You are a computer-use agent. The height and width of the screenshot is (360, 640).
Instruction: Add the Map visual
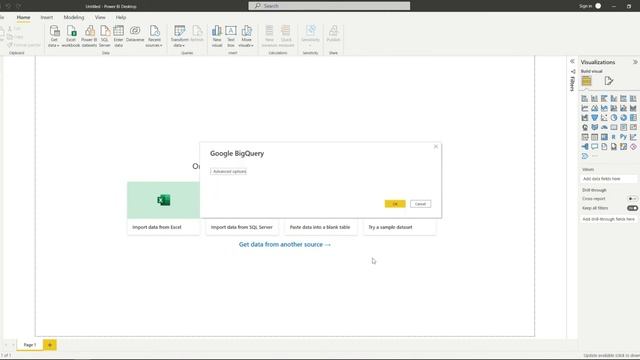[x=585, y=127]
